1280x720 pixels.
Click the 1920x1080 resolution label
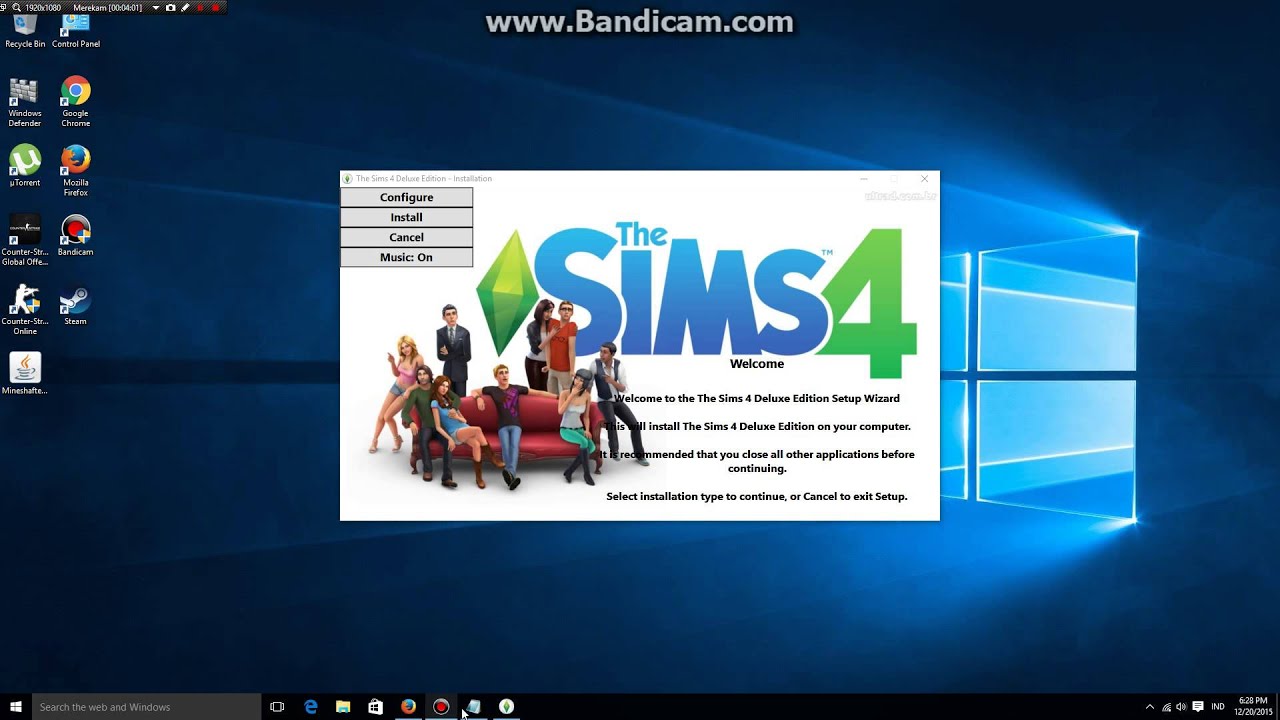tap(43, 7)
